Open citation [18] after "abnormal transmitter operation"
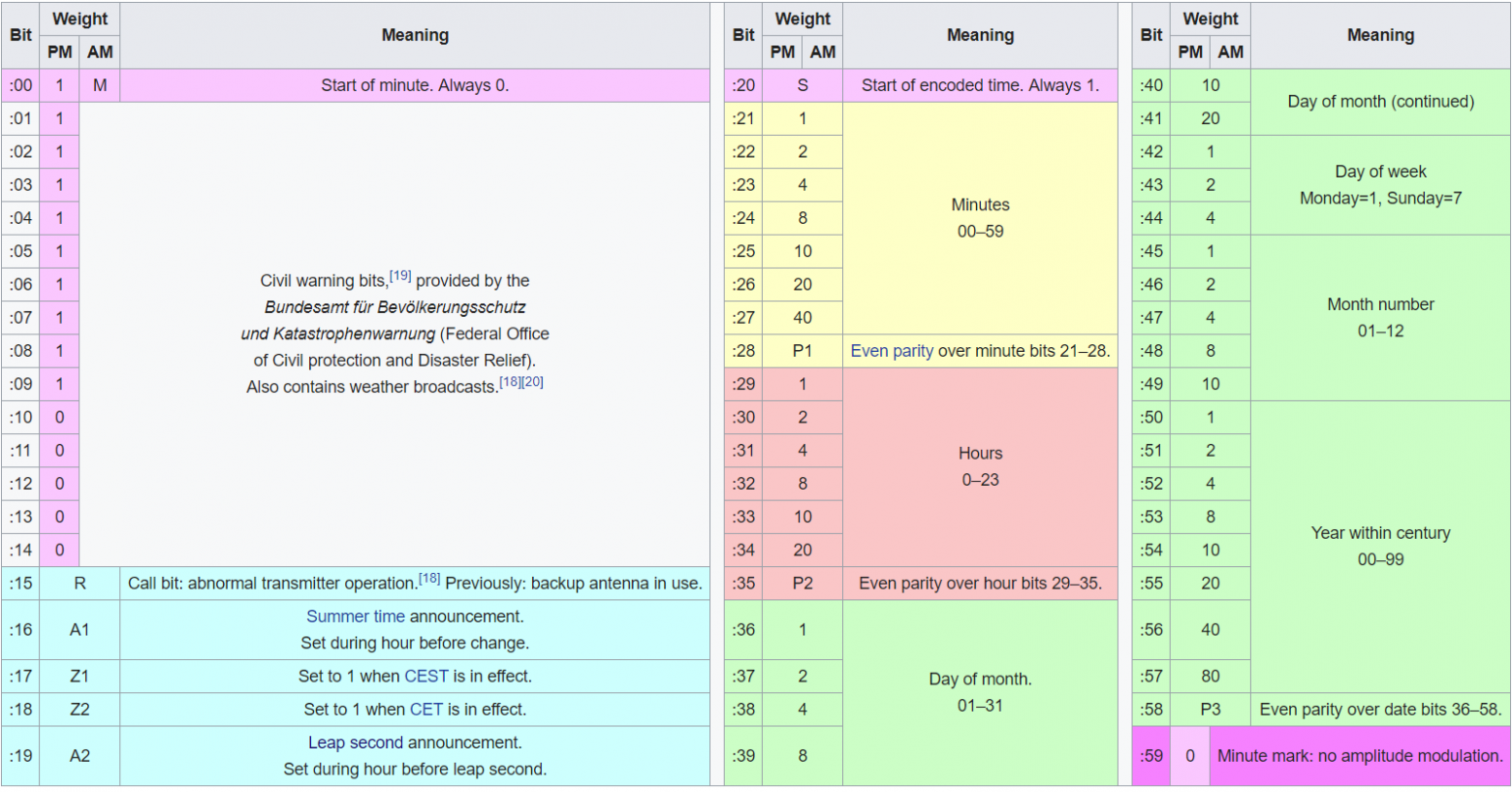Viewport: 1512px width, 792px height. pos(429,579)
